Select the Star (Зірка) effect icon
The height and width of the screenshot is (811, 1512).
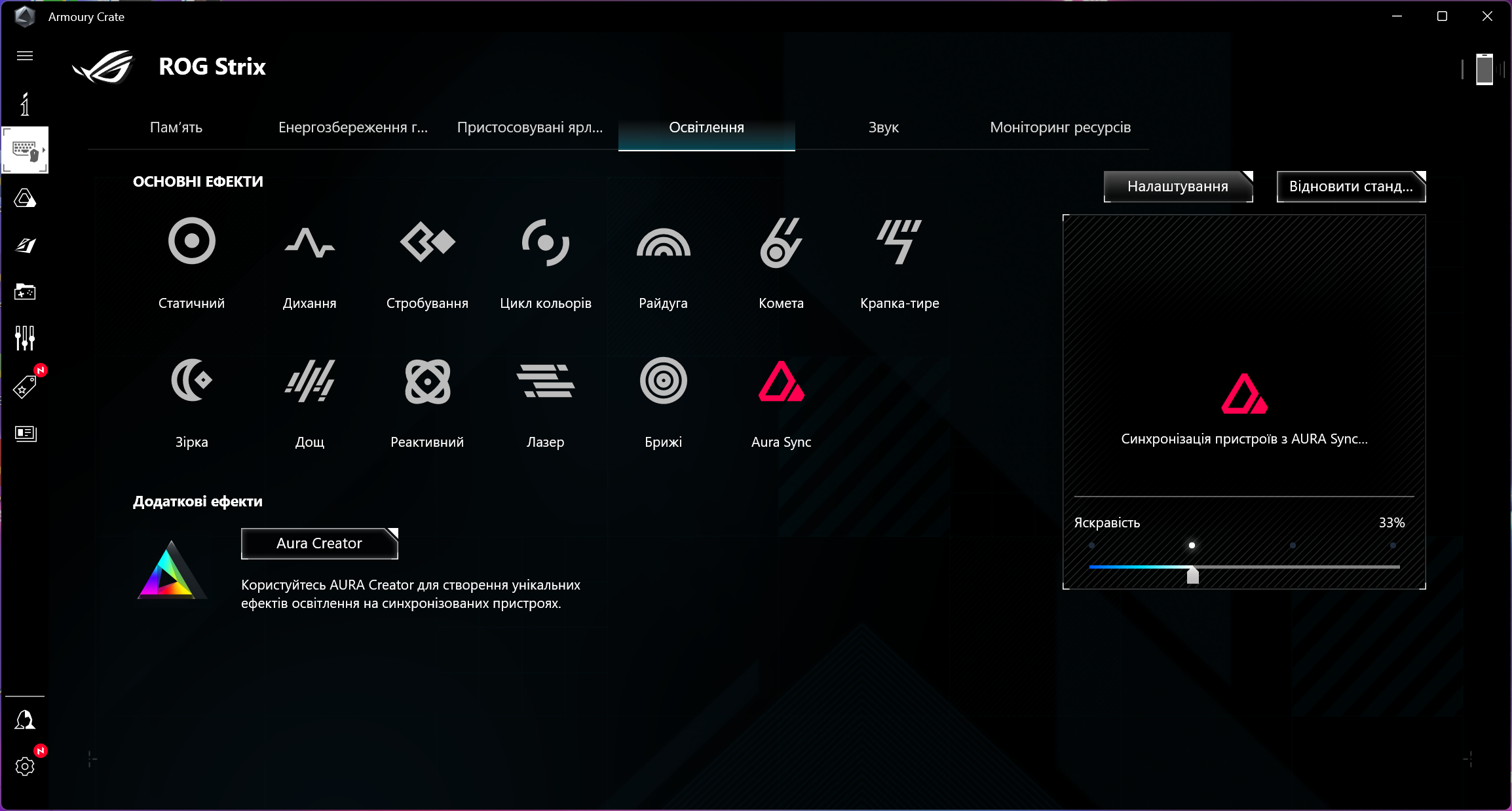191,380
